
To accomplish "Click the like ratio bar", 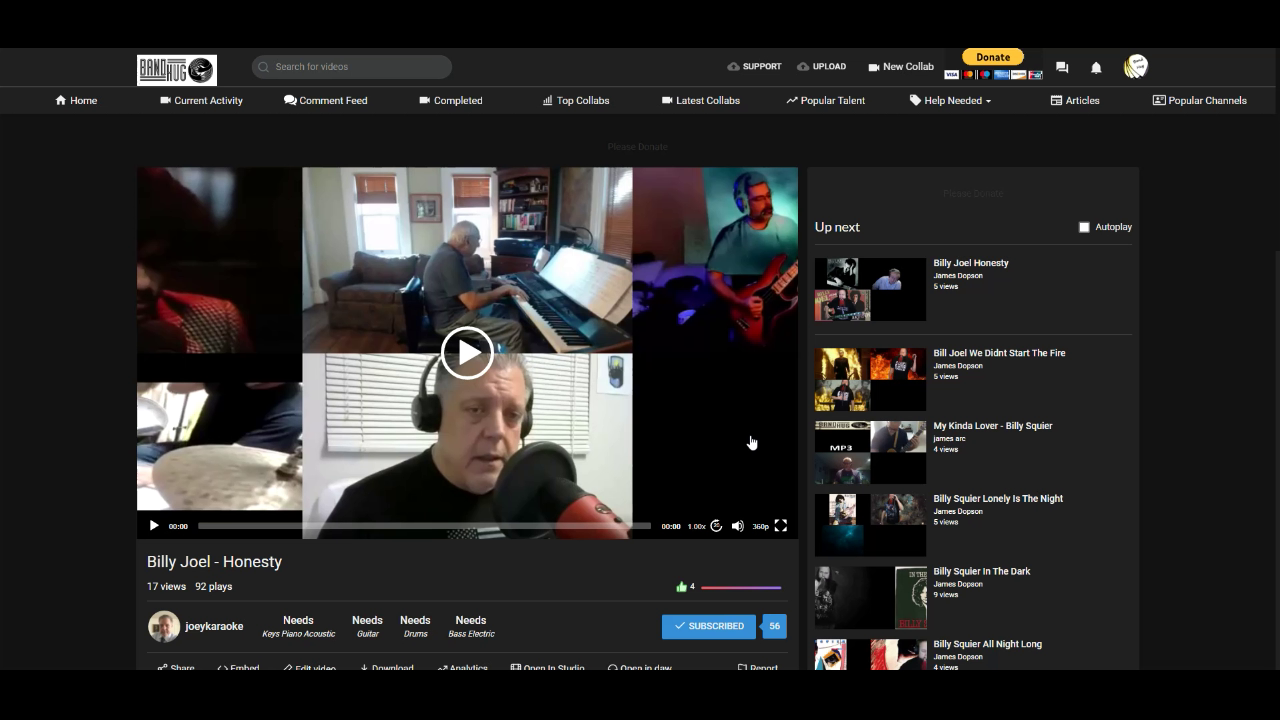I will coord(741,588).
